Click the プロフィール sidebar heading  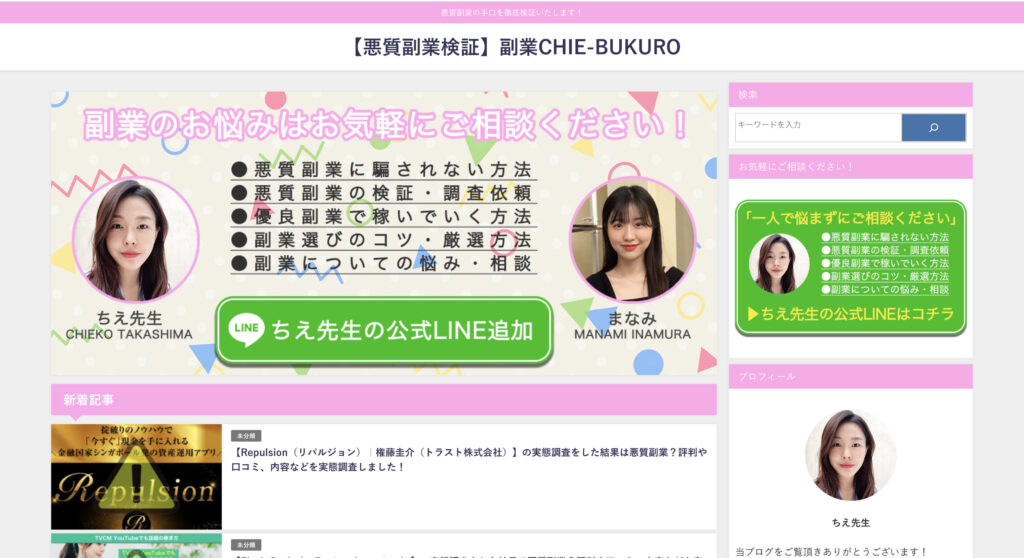point(767,376)
